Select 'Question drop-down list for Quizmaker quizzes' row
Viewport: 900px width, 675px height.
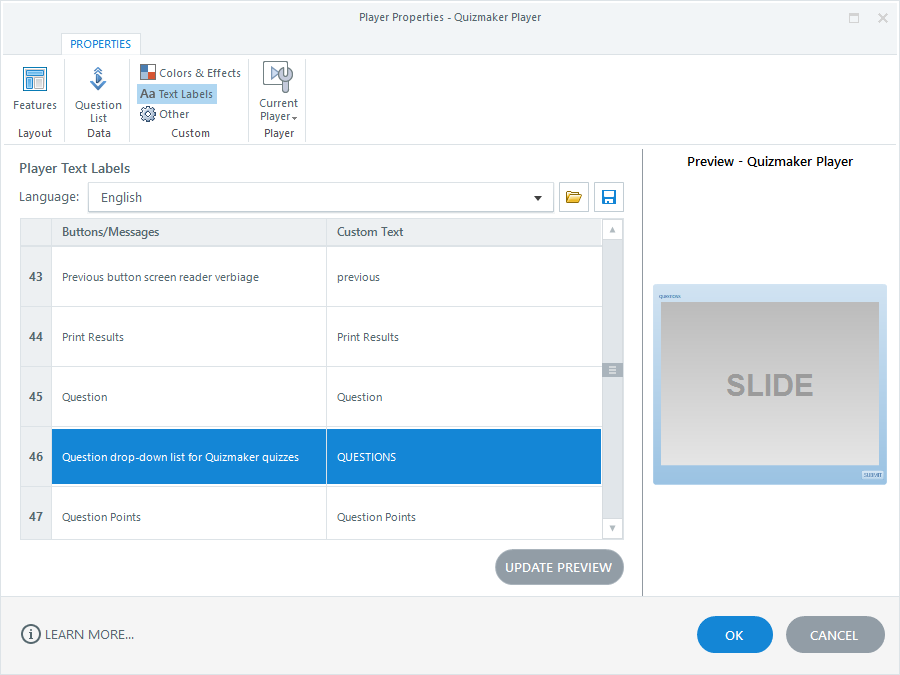coord(189,457)
